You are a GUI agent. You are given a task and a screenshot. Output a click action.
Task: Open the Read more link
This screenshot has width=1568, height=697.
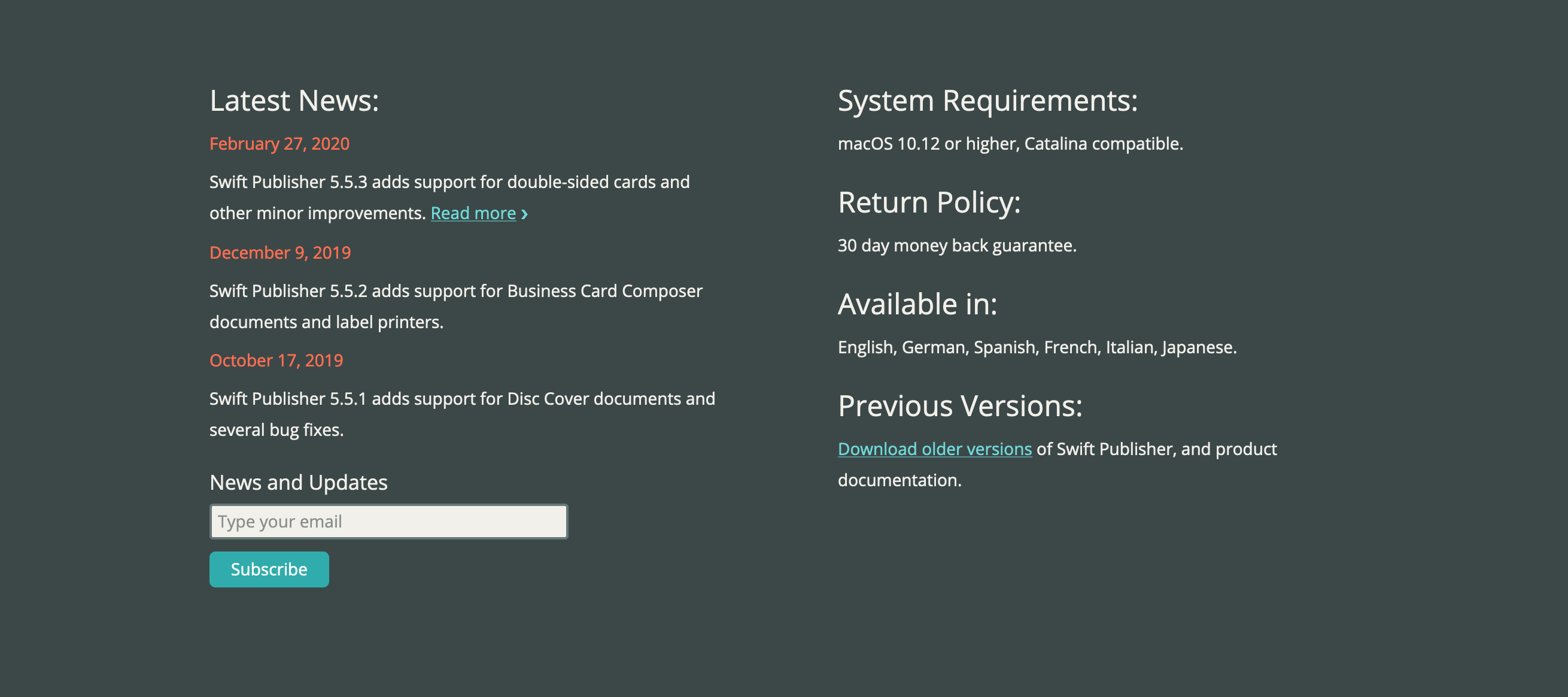(x=473, y=213)
